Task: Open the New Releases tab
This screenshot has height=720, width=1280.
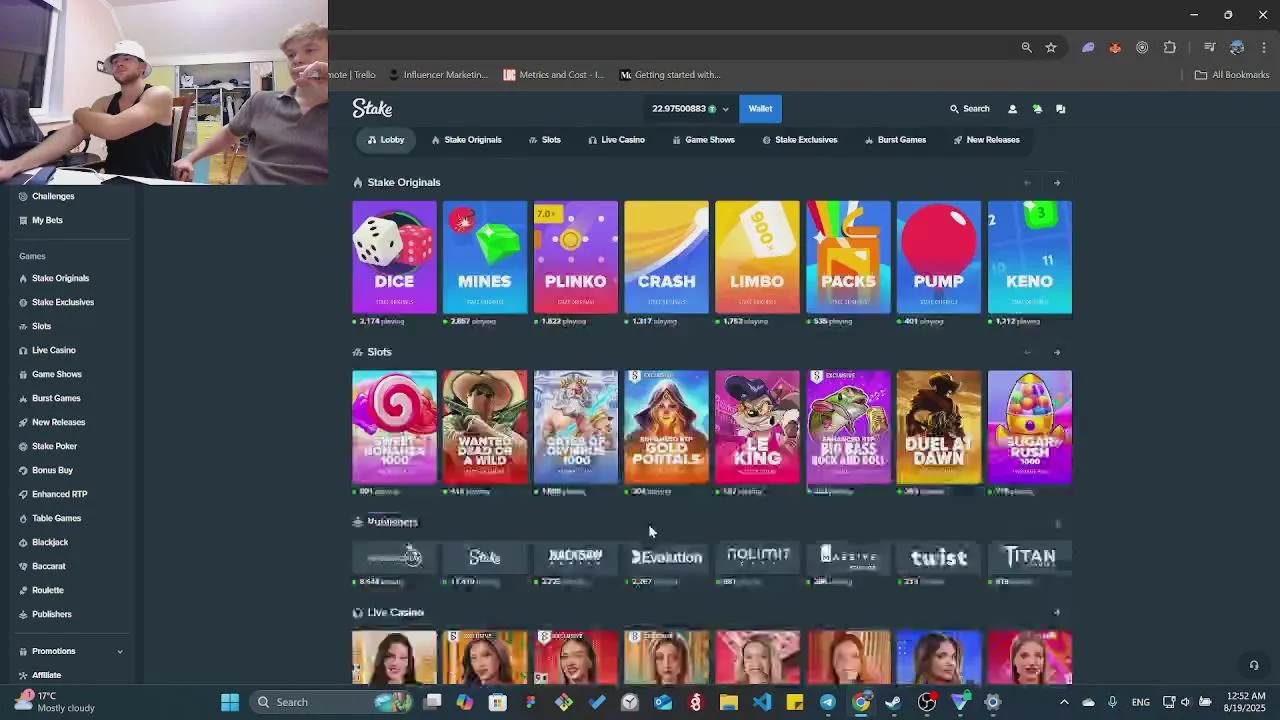Action: [986, 140]
